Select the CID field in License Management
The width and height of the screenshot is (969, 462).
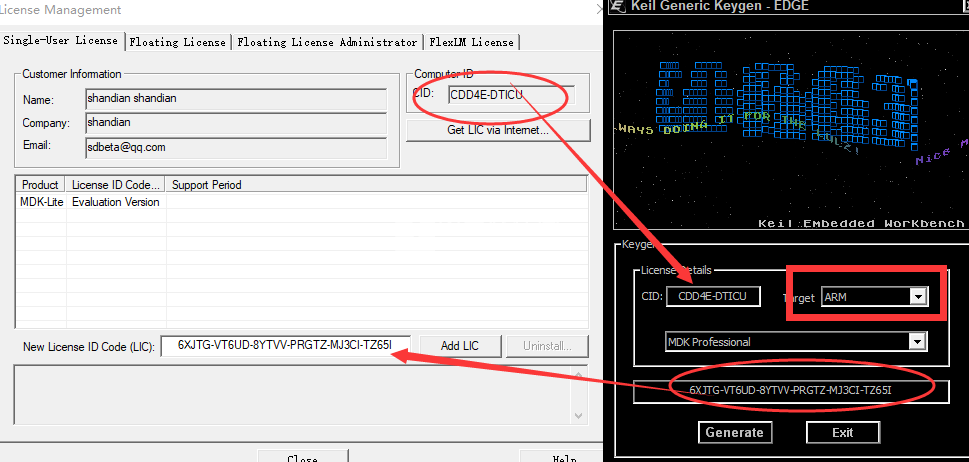pos(511,95)
